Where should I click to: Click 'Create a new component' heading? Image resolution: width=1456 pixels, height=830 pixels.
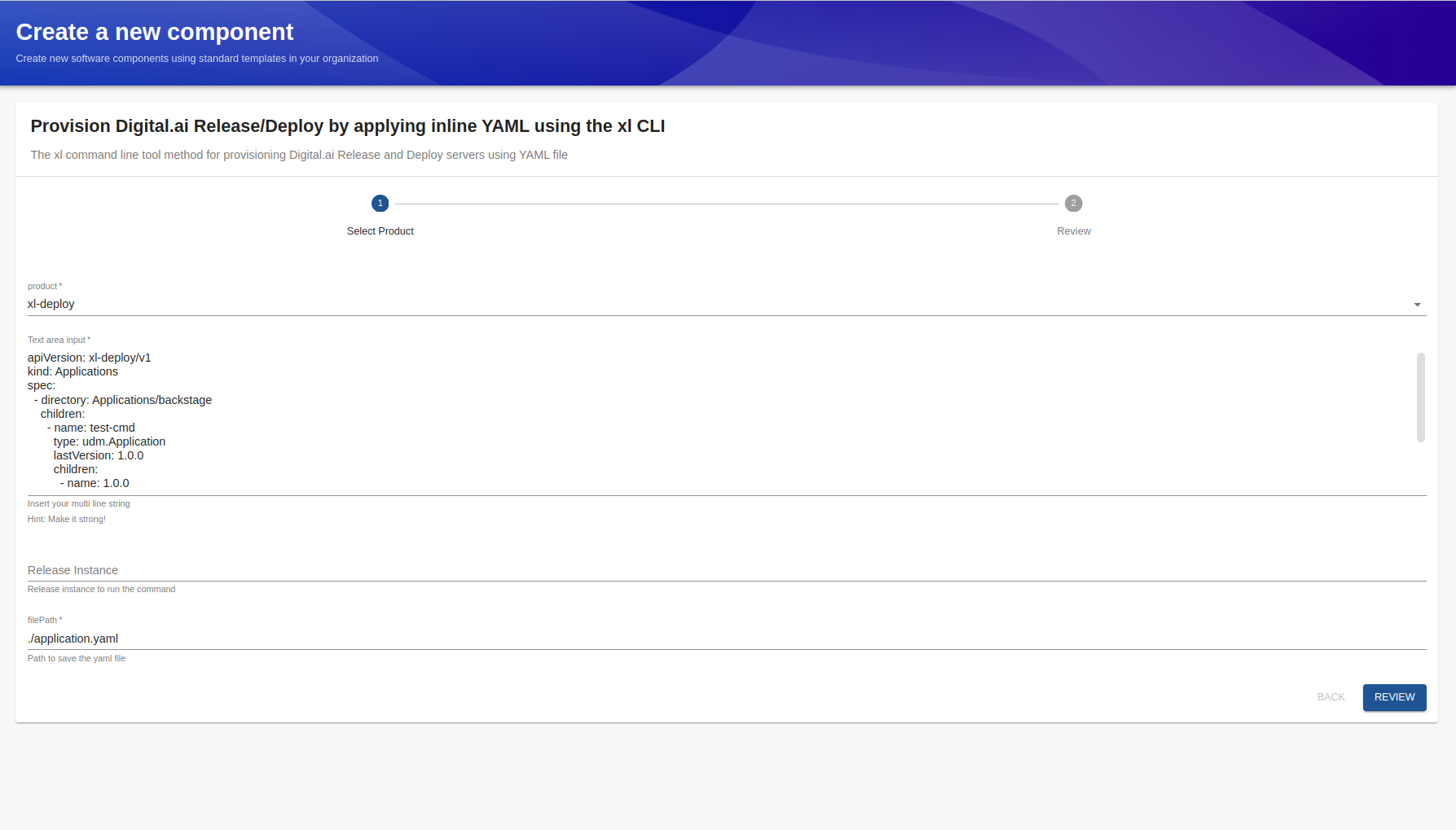tap(155, 32)
